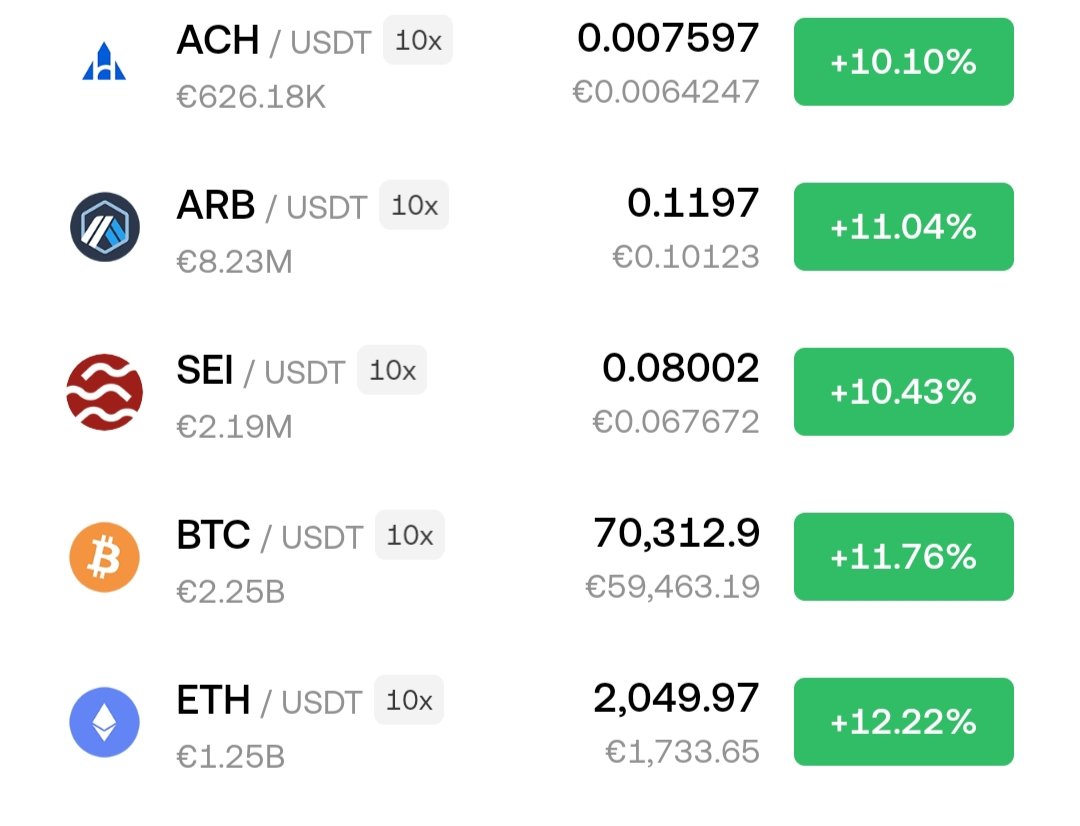Tap the ACH coin logo icon

click(104, 62)
